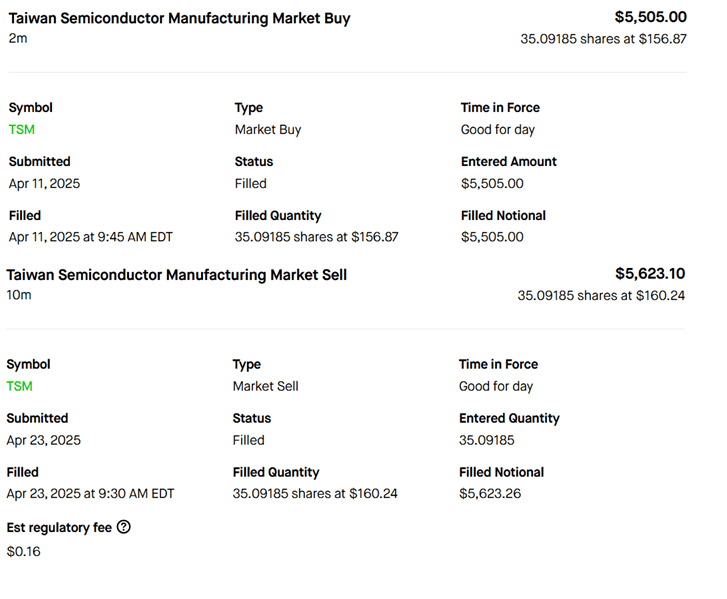The width and height of the screenshot is (727, 599).
Task: Click the $5,505.00 order total amount
Action: coord(650,17)
